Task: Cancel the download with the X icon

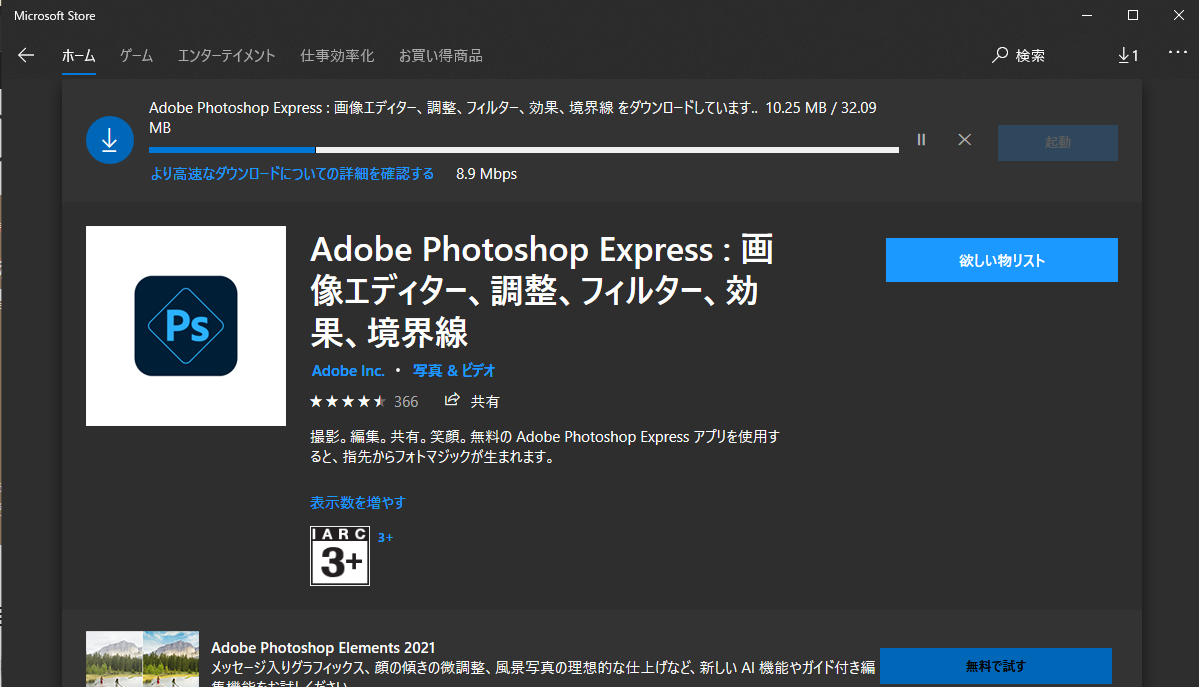Action: [x=964, y=139]
